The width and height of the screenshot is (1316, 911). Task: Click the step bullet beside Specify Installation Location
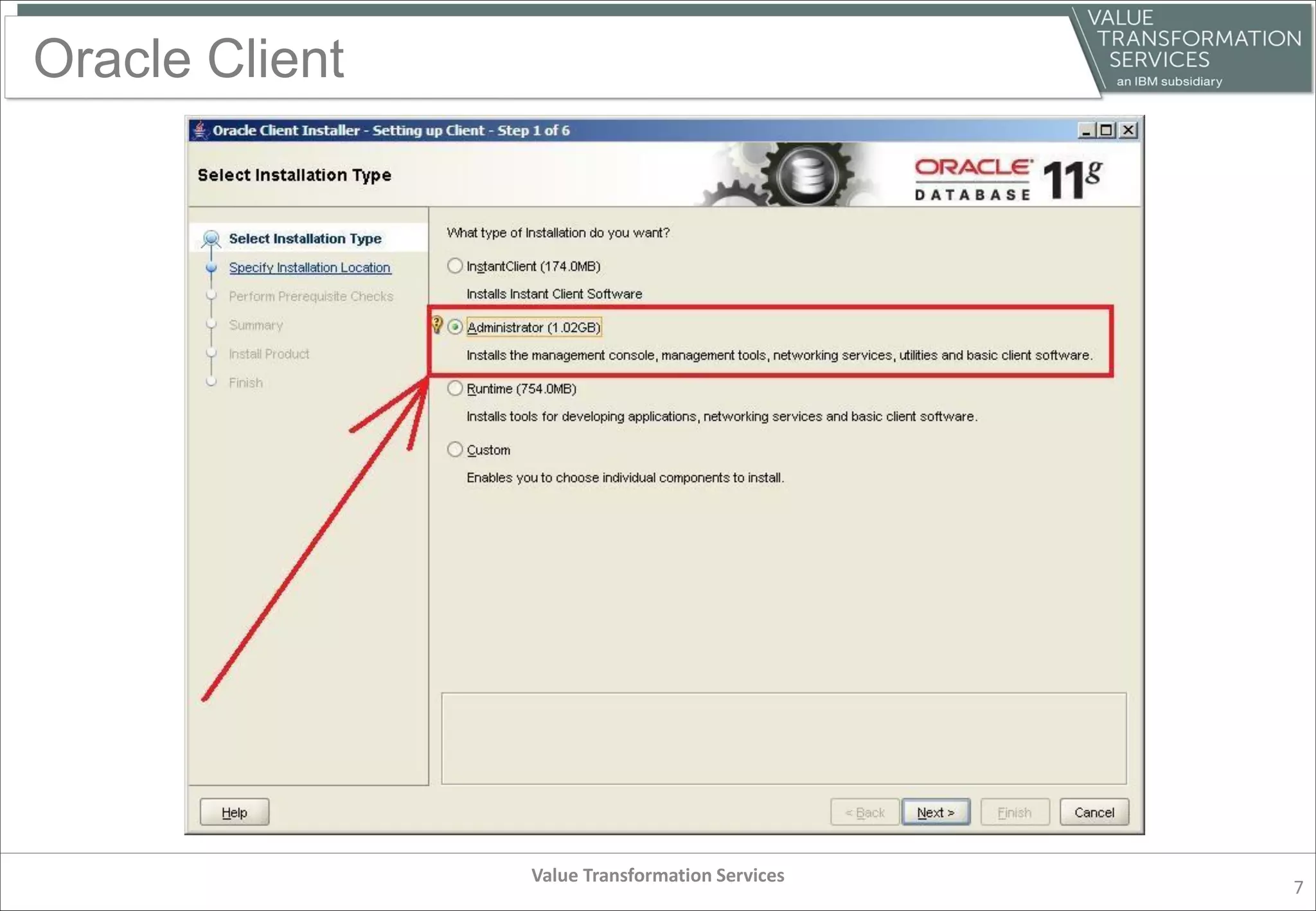click(x=211, y=267)
